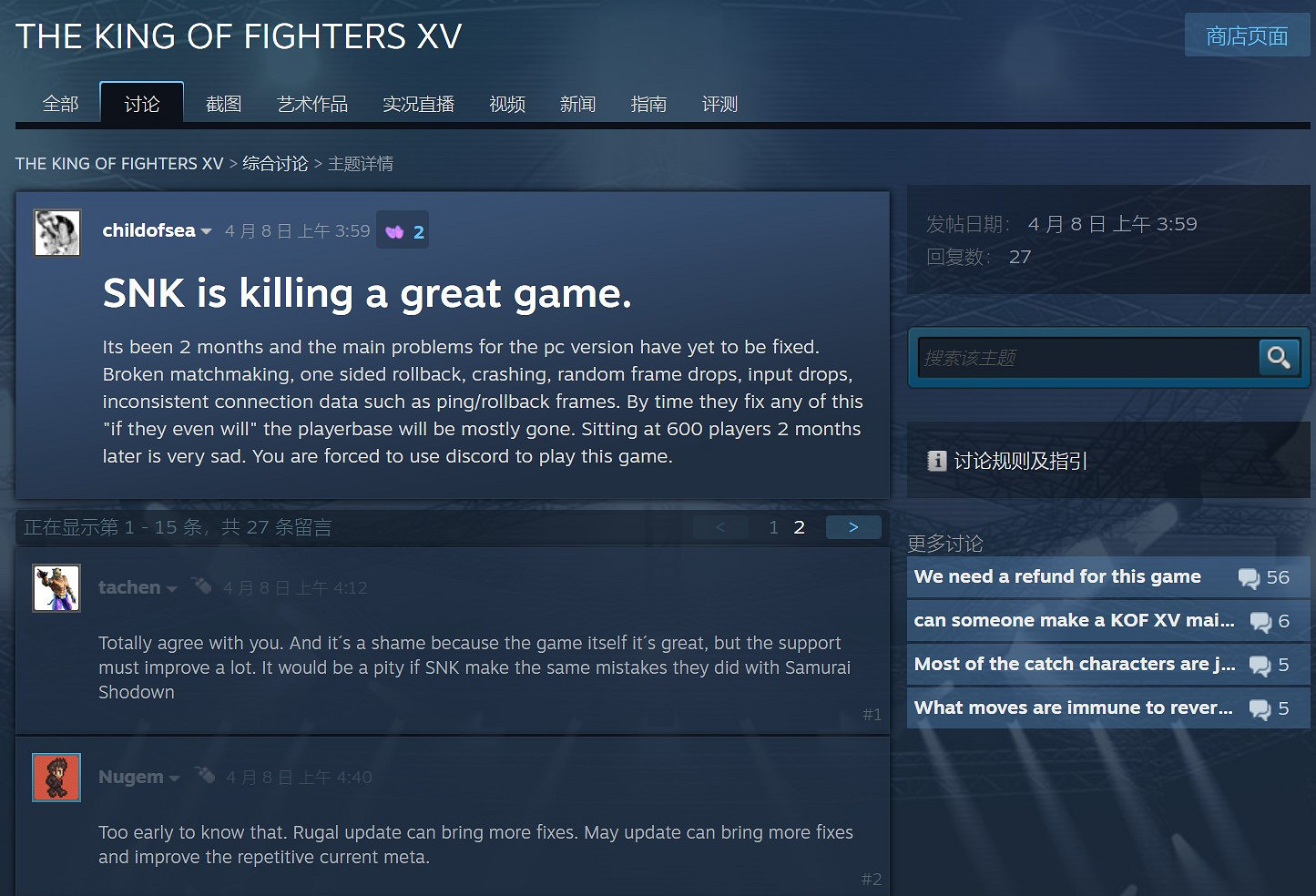Image resolution: width=1316 pixels, height=896 pixels.
Task: Click the info icon beside discussion rules
Action: (x=936, y=461)
